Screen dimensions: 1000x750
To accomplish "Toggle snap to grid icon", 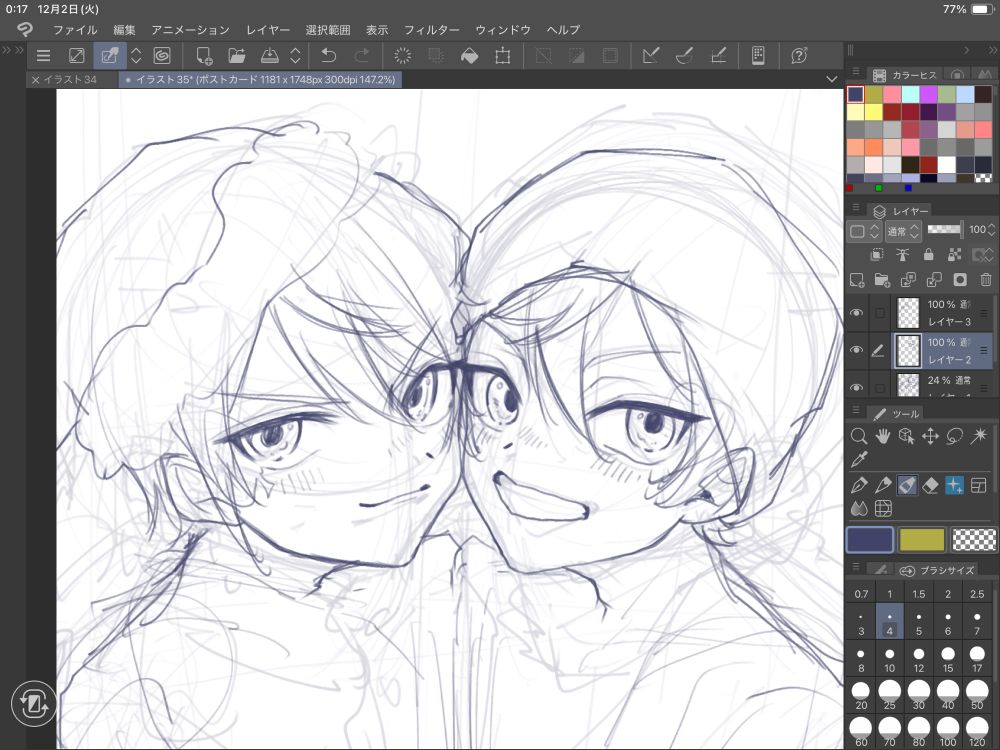I will click(x=718, y=56).
